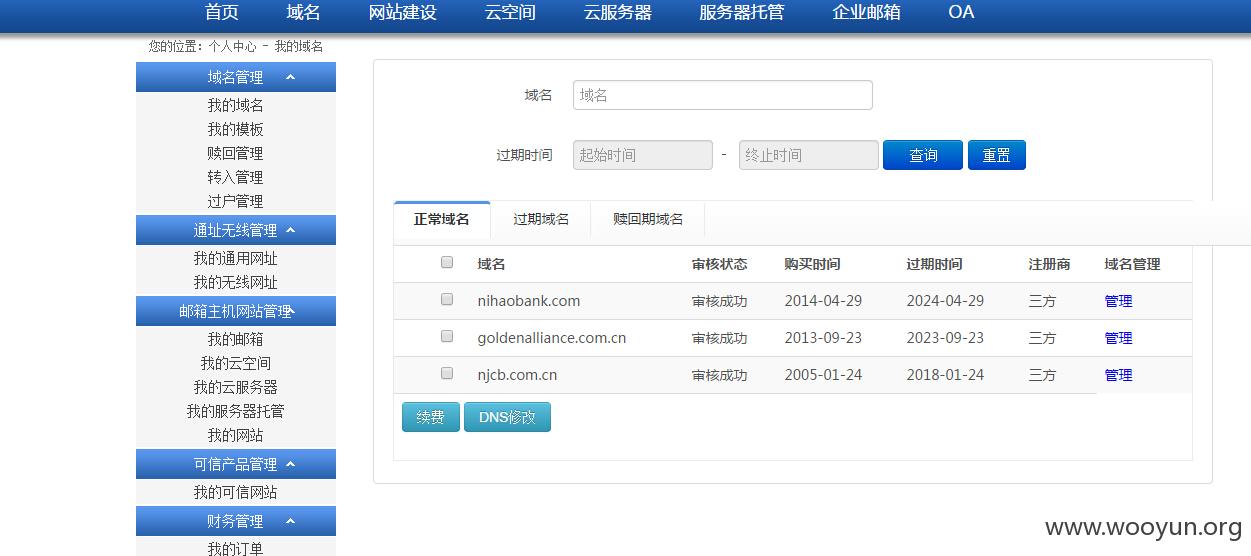Collapse the 可信产品管理 sidebar section

click(x=236, y=464)
